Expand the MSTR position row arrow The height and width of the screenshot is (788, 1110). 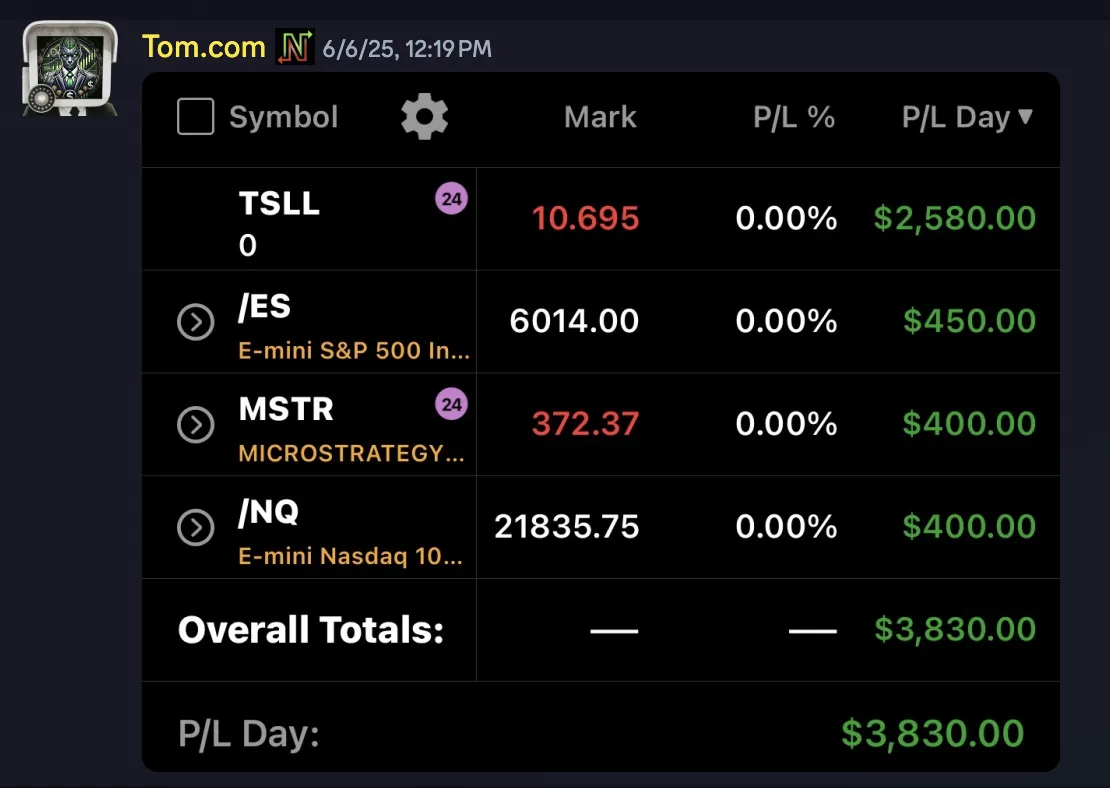click(x=195, y=425)
